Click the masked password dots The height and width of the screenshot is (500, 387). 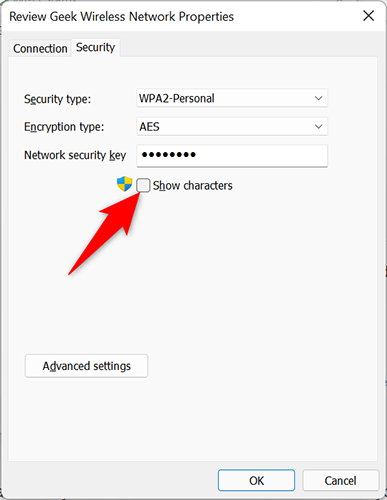click(x=169, y=155)
